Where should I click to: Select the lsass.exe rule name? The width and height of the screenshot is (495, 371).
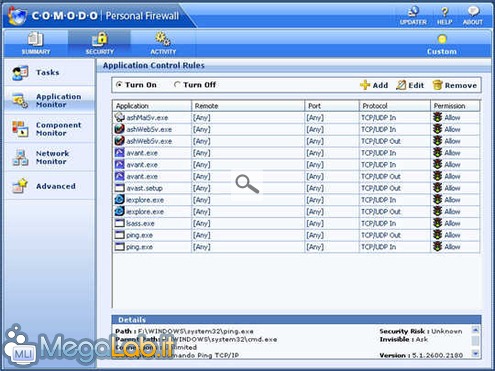coord(140,224)
